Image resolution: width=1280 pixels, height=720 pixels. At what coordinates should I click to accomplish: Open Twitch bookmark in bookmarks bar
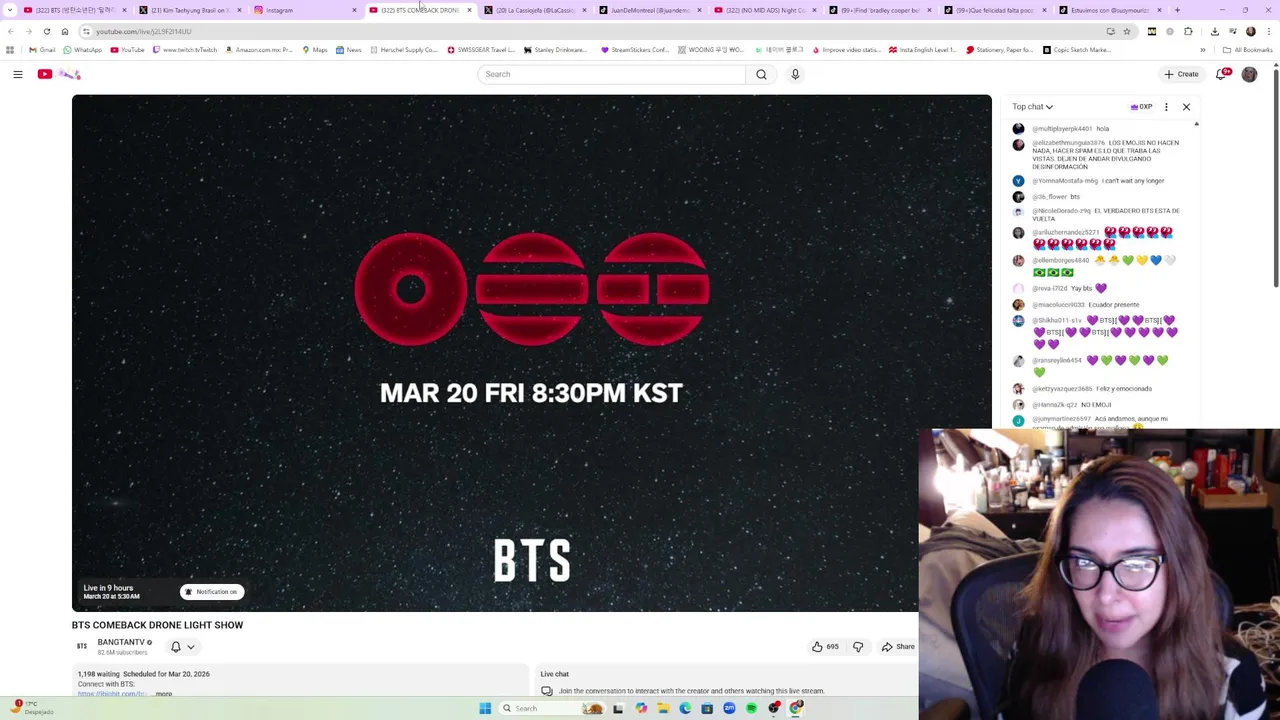[x=185, y=50]
